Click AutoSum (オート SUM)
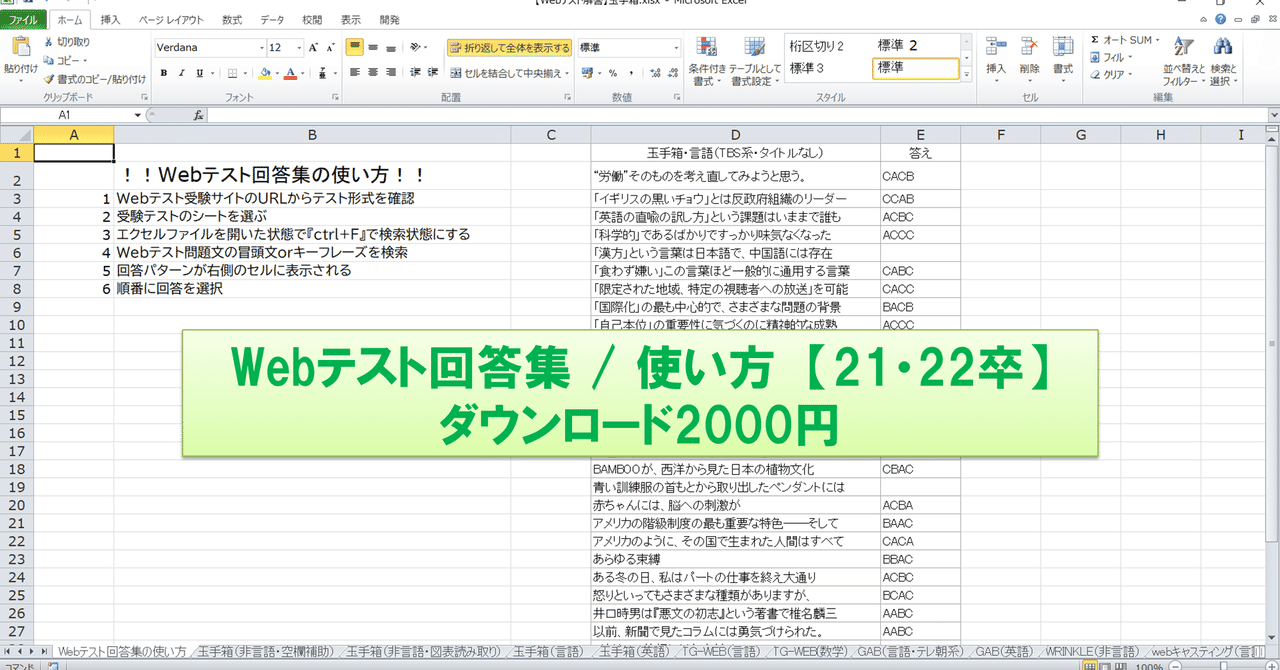 (1125, 41)
